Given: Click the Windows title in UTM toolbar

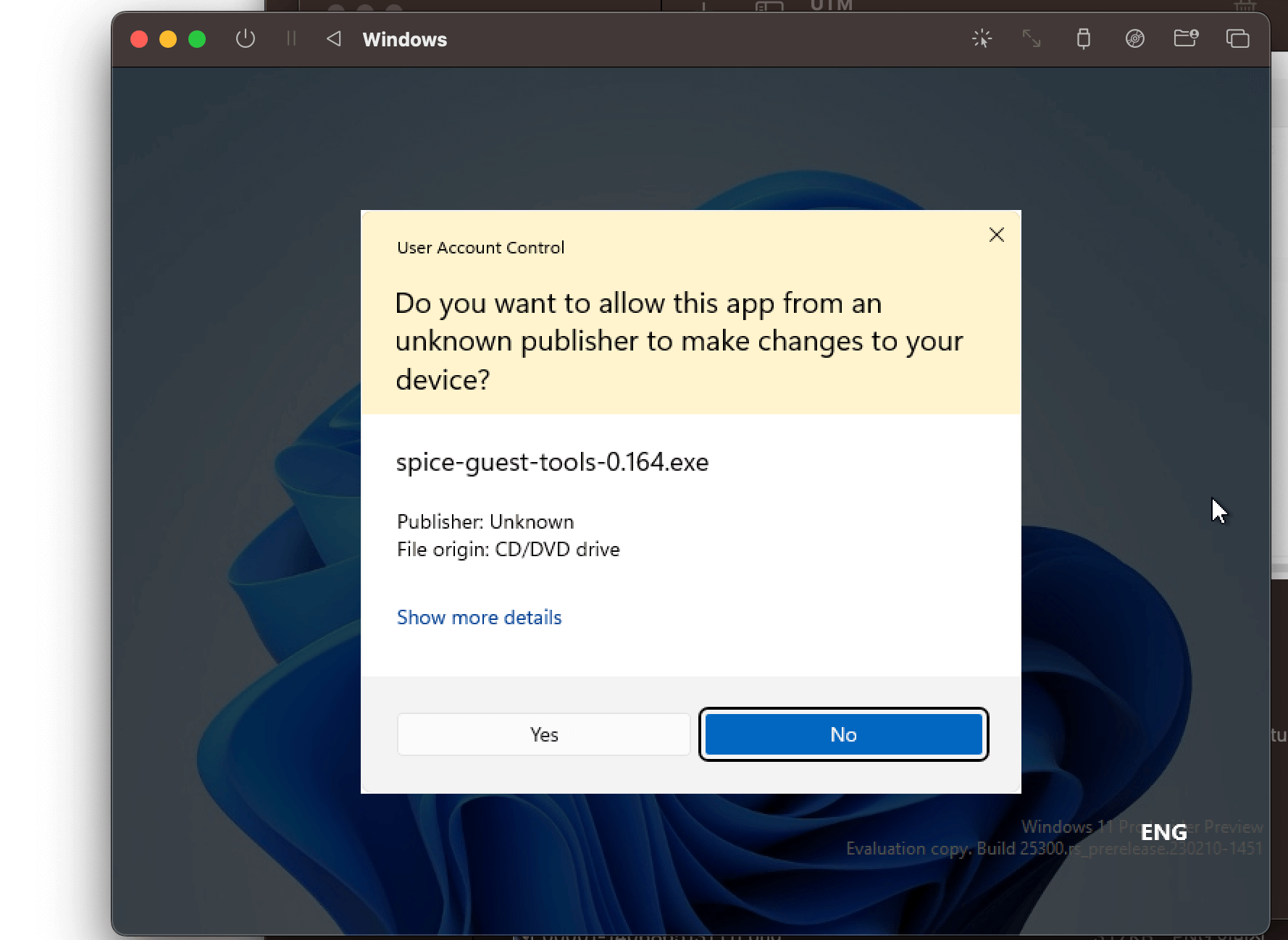Looking at the screenshot, I should point(405,39).
